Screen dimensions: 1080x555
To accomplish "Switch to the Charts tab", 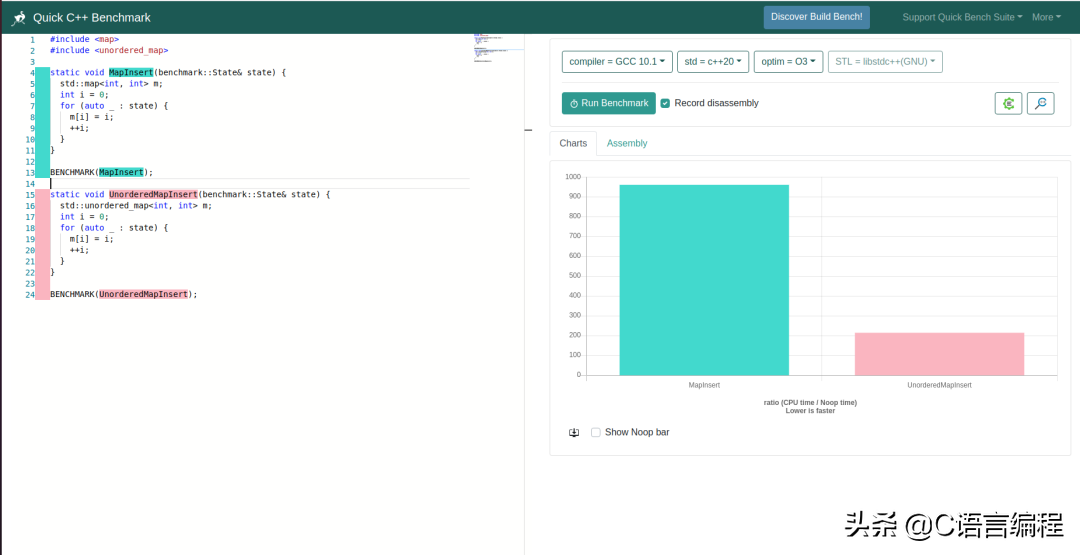I will coord(573,143).
